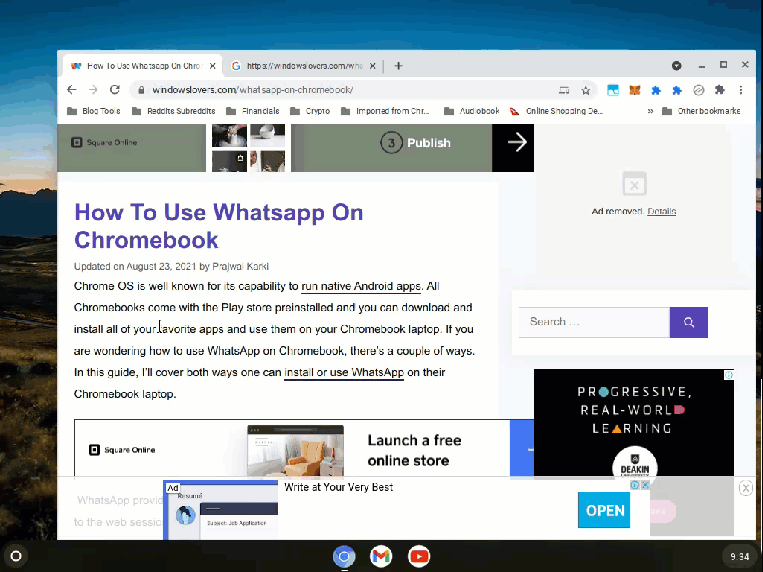Open the Audiobook bookmark folder
Viewport: 763px width, 572px height.
[x=472, y=111]
